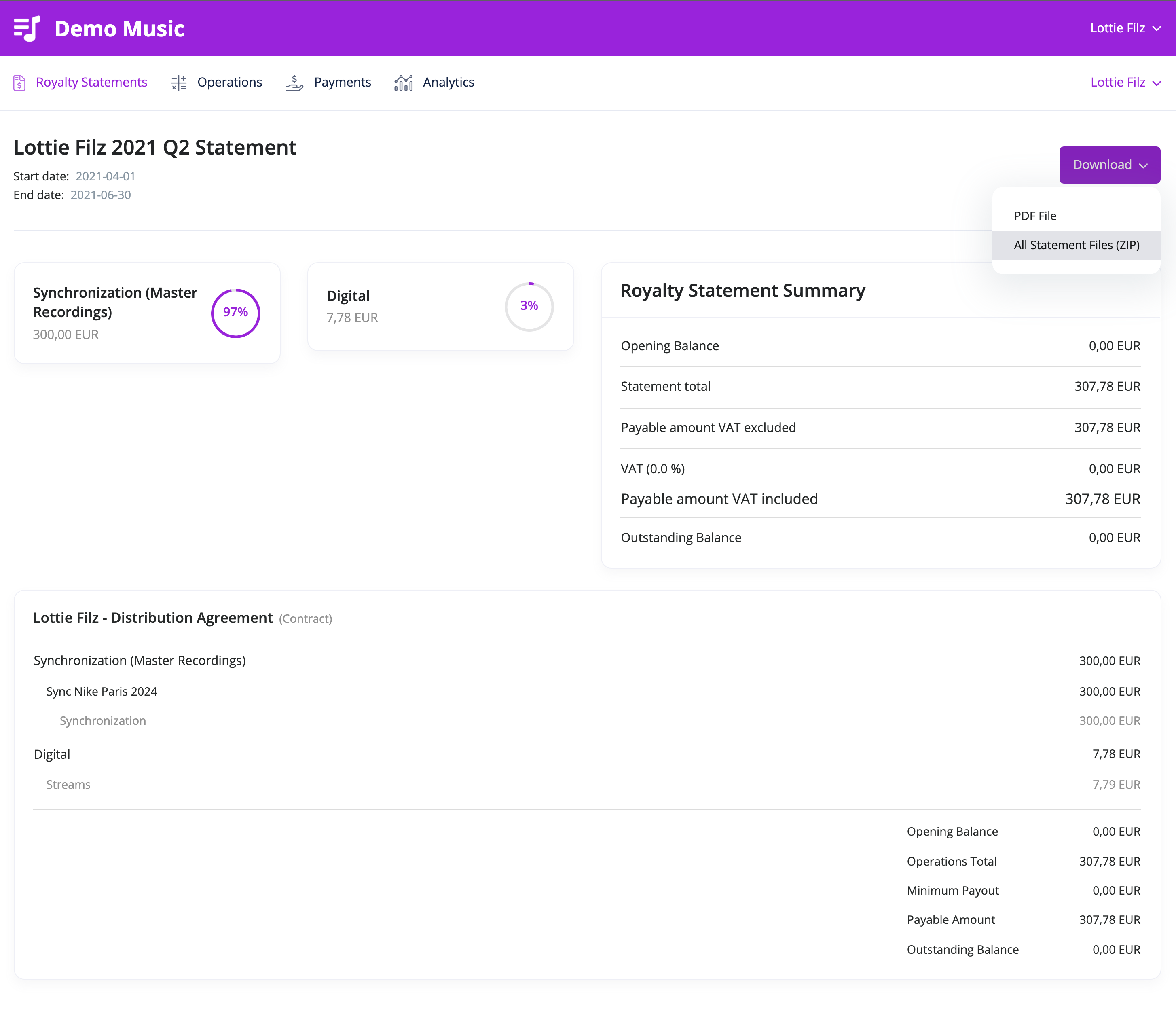The height and width of the screenshot is (1012, 1176).
Task: Click the VAT (0.0 %) label
Action: [653, 469]
